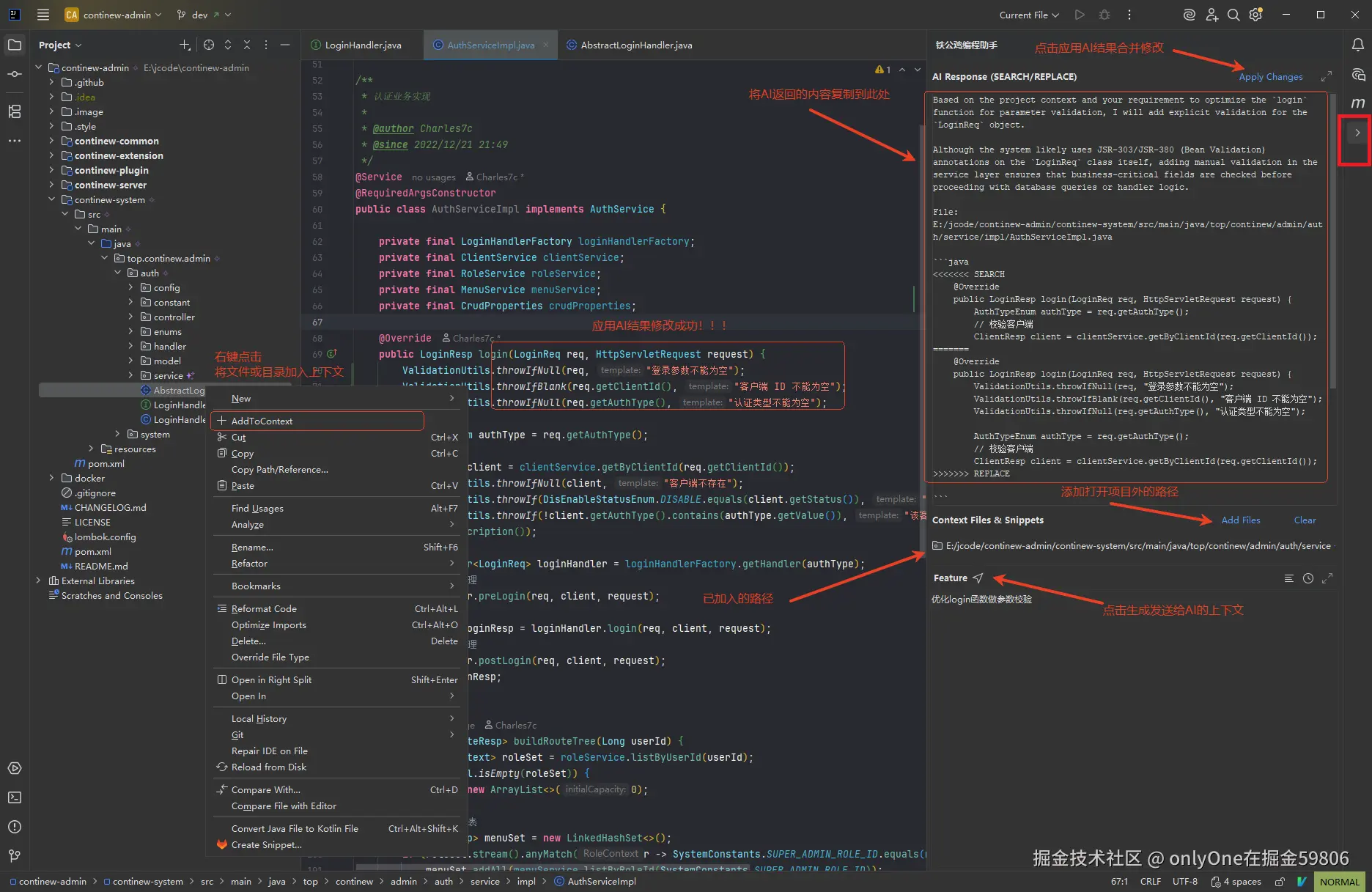Expand the continew-common module
Viewport: 1372px width, 892px height.
pyautogui.click(x=51, y=141)
